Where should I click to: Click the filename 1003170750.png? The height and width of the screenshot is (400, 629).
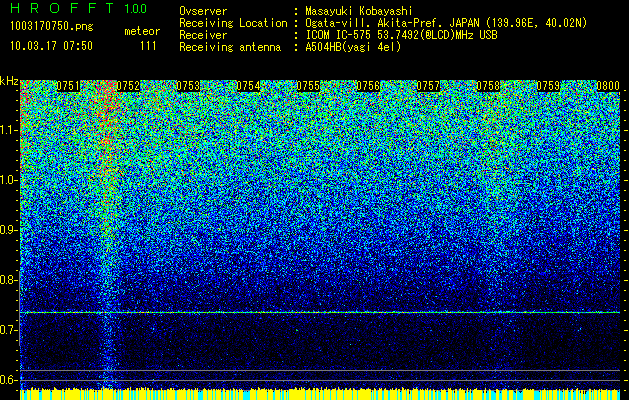click(x=52, y=26)
